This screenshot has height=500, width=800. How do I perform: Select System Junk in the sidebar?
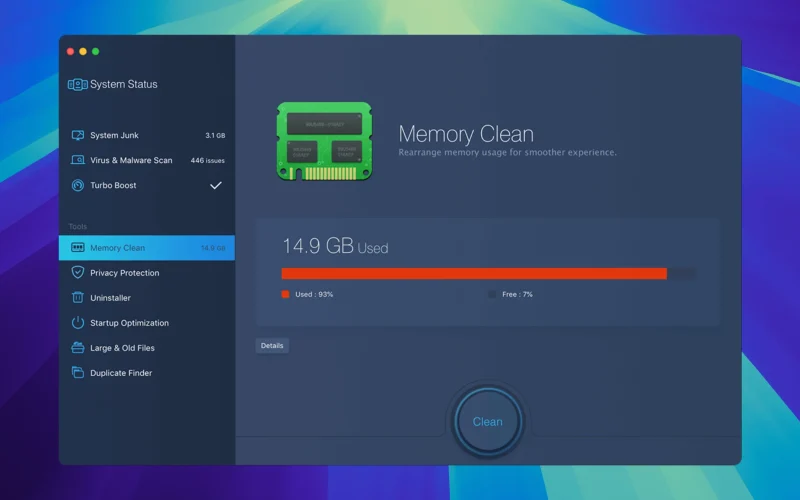[147, 135]
